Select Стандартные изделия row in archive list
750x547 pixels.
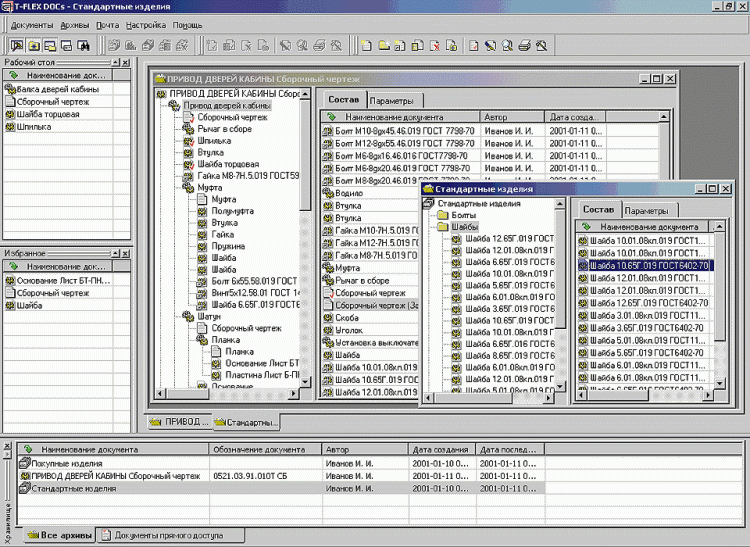point(281,488)
